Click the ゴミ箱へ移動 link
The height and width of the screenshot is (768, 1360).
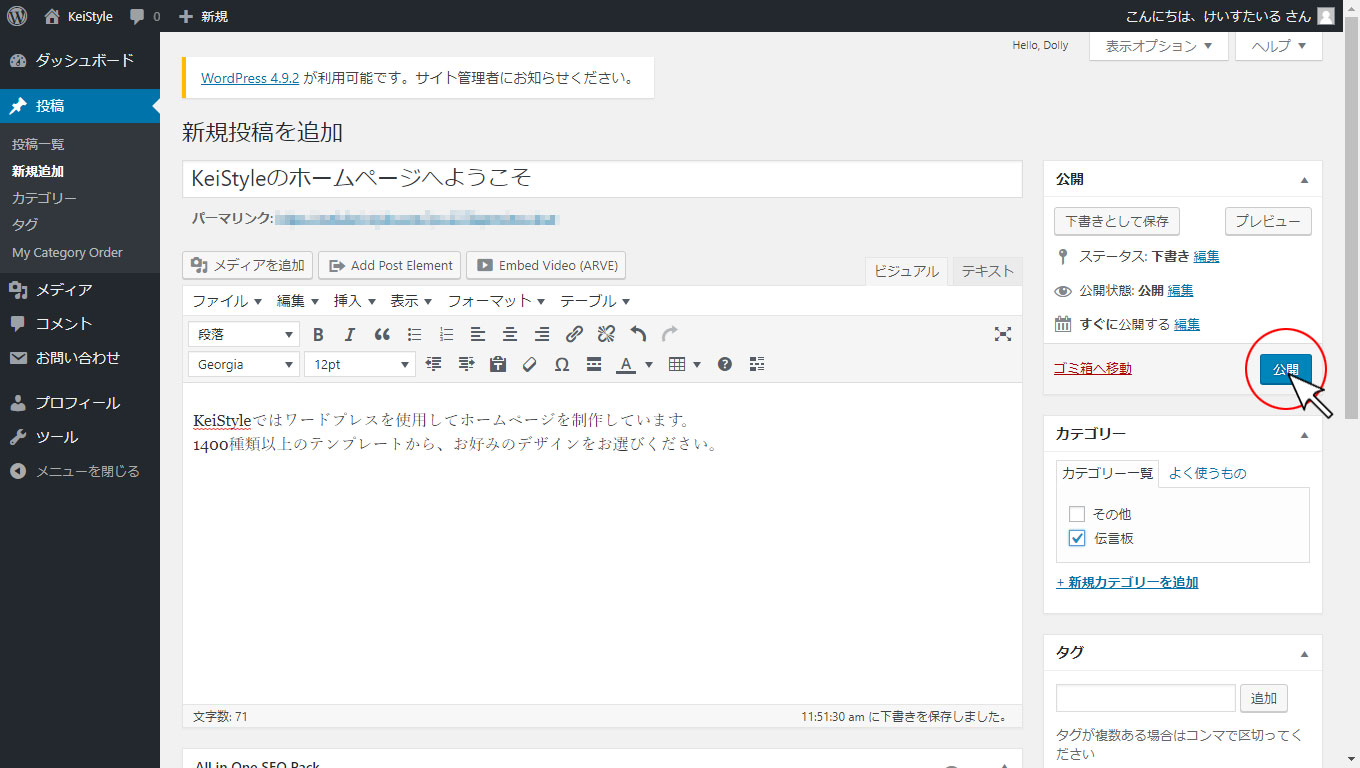tap(1093, 369)
